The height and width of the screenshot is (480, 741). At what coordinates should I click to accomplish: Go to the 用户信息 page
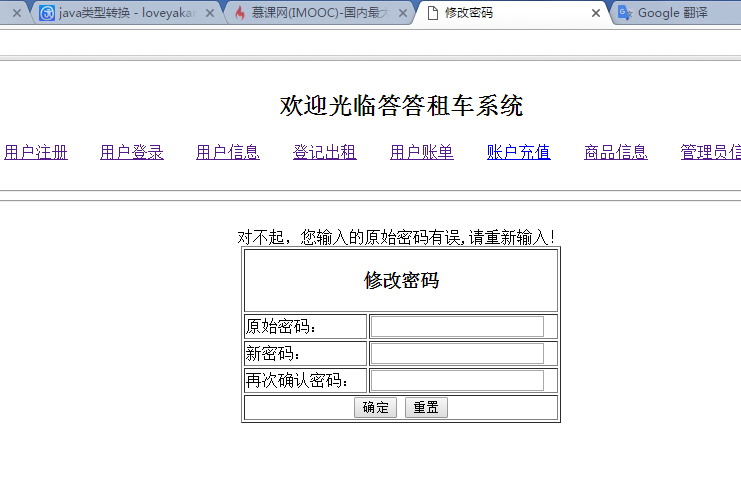pos(228,153)
